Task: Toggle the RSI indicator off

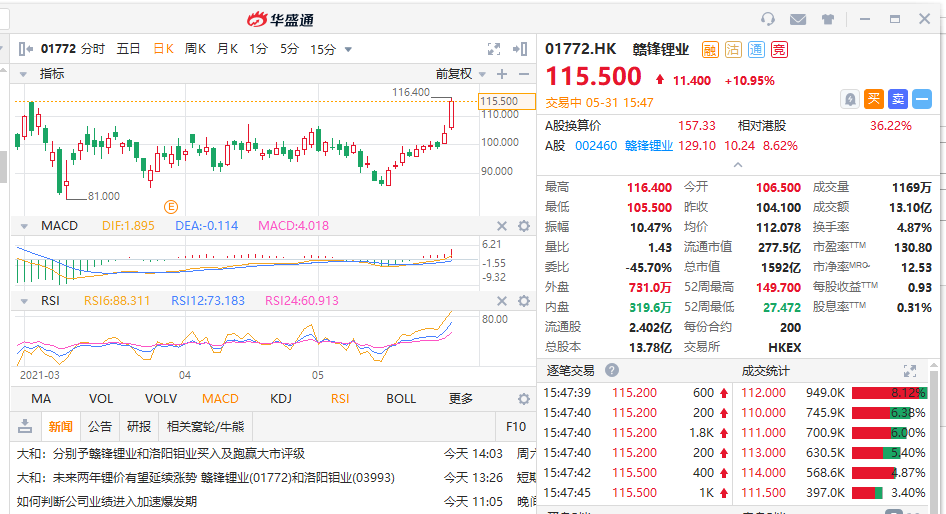Action: coord(340,399)
